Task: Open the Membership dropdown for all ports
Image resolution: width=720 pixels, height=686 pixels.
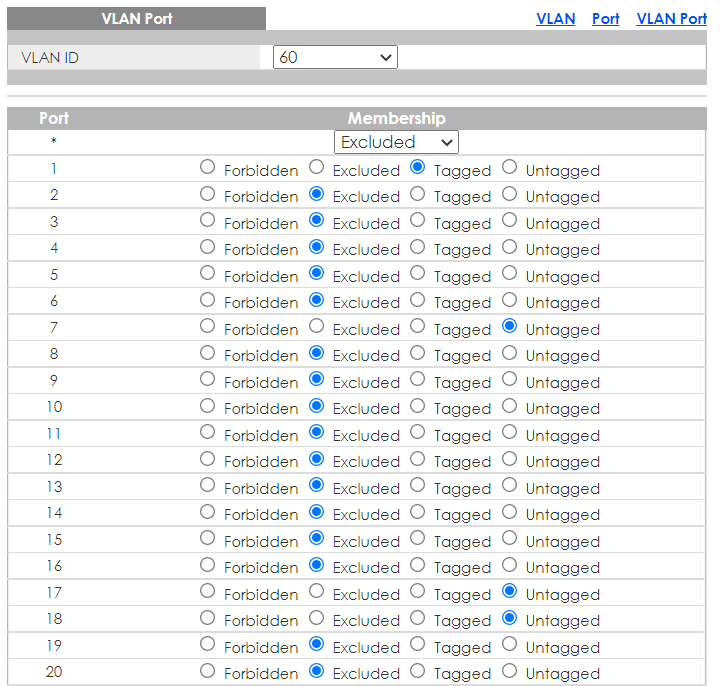Action: [396, 142]
